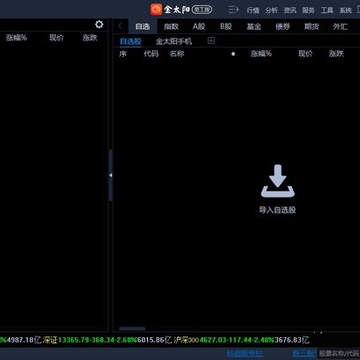The width and height of the screenshot is (360, 360).
Task: Switch to the A股 tab
Action: 199,27
